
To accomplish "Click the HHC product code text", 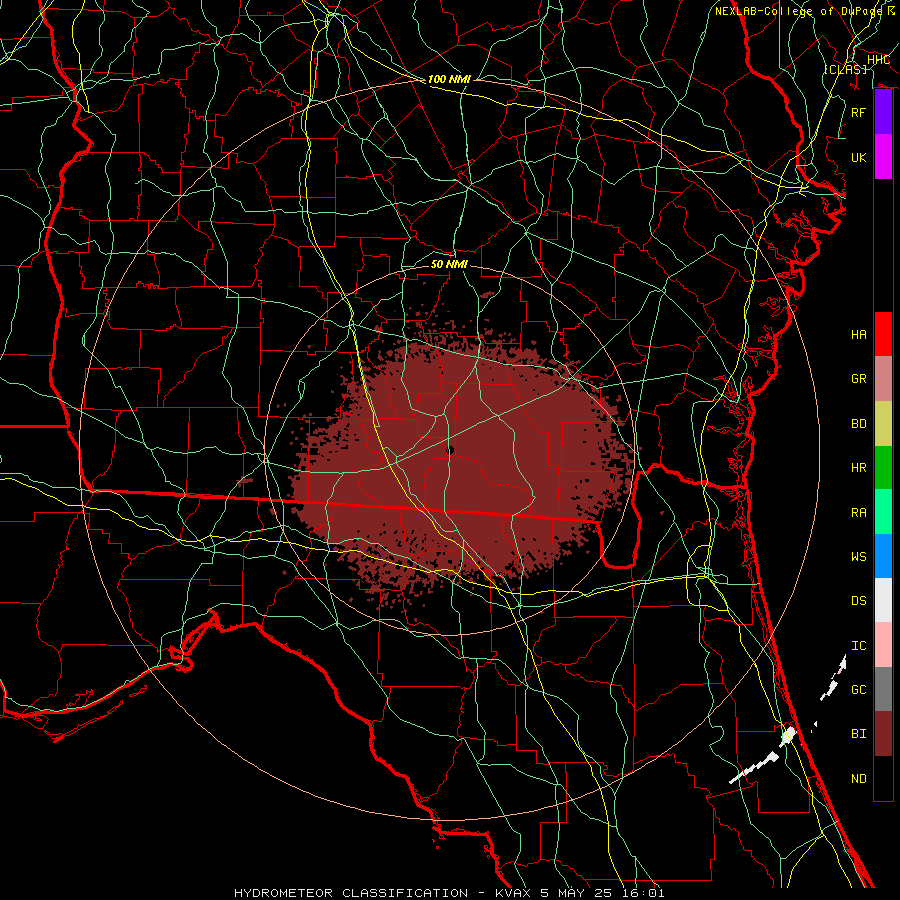I will [878, 60].
